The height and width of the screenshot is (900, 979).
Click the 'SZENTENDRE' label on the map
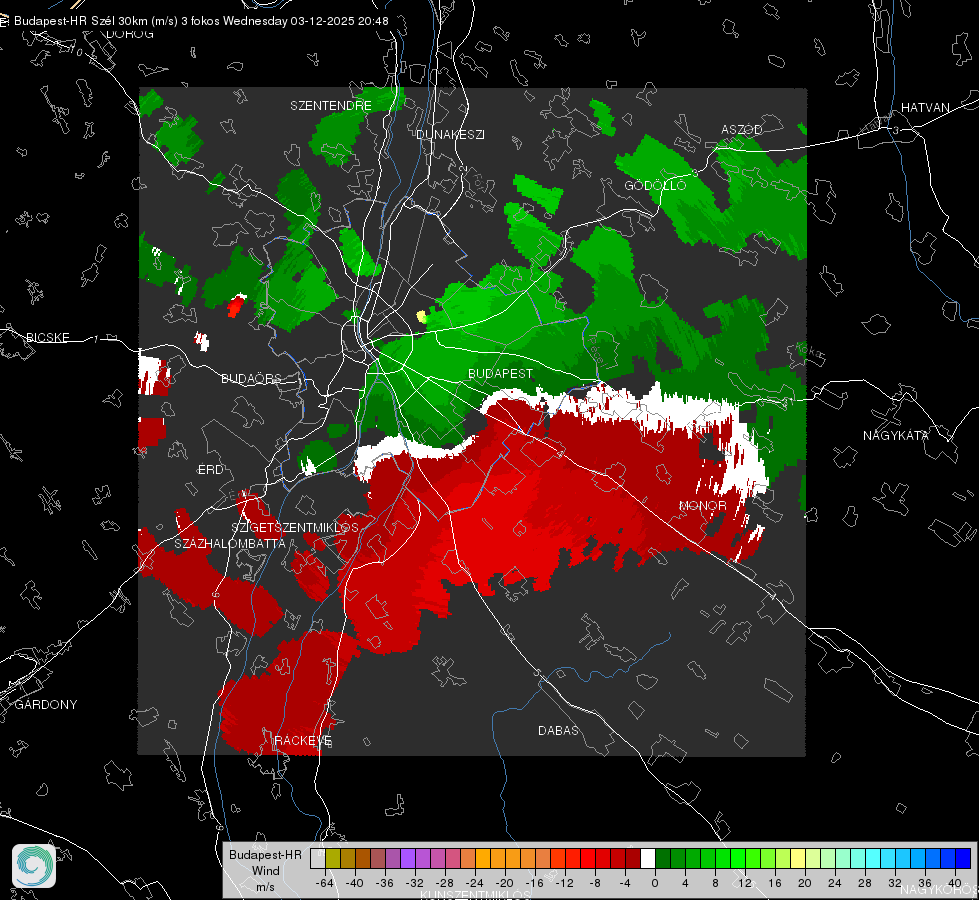tap(331, 106)
